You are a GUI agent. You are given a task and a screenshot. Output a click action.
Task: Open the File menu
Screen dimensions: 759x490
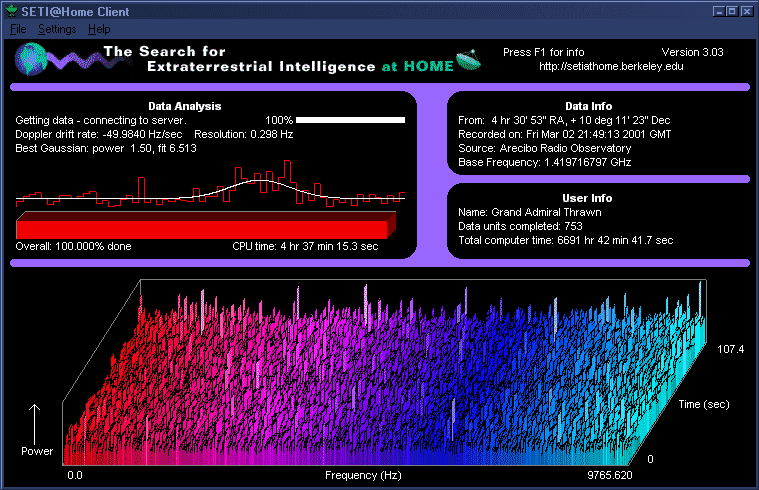[x=18, y=29]
